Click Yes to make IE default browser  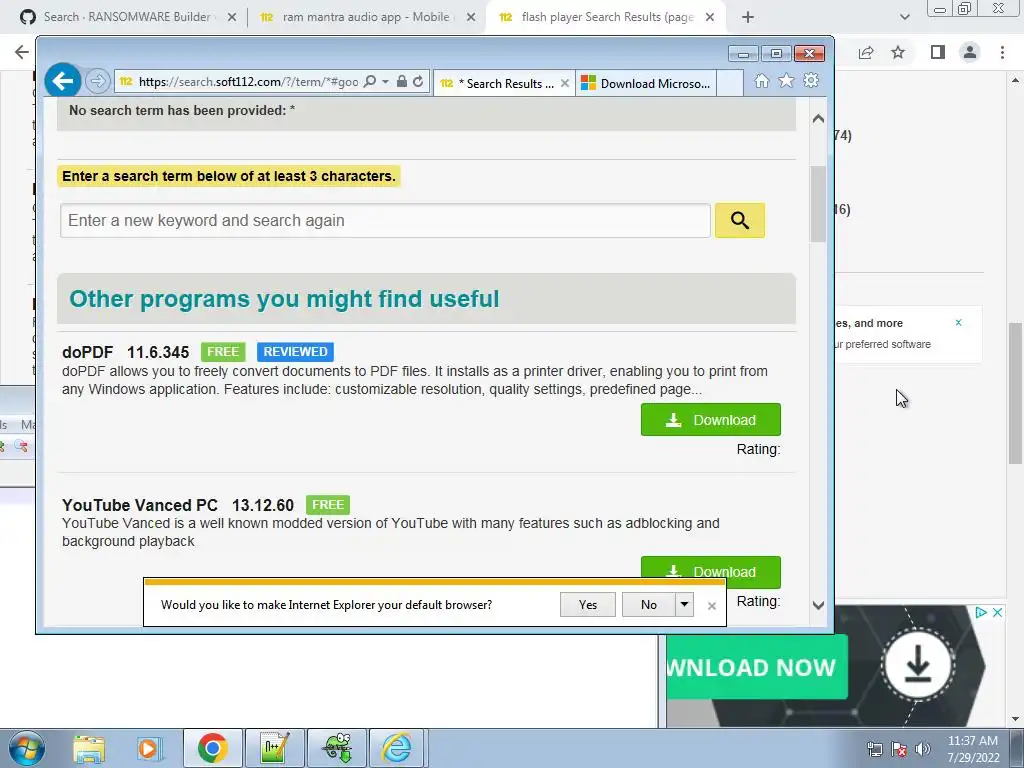click(x=588, y=605)
